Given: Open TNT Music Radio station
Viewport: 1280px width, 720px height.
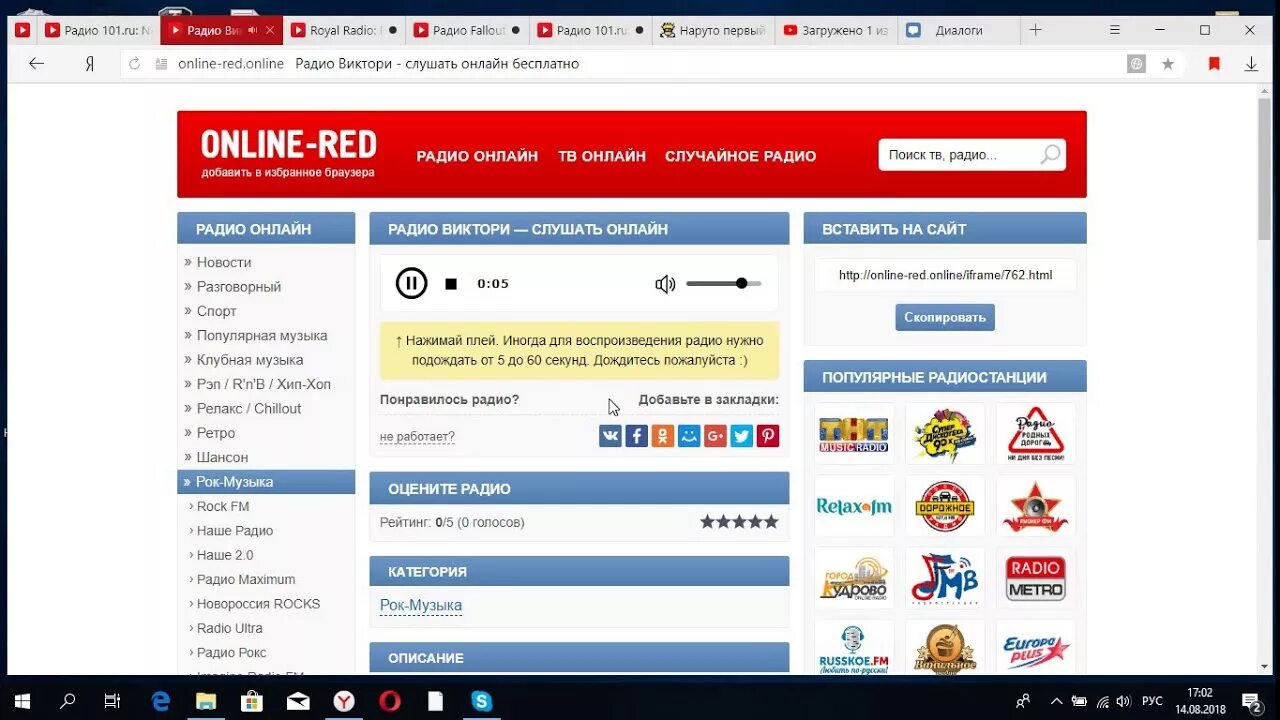Looking at the screenshot, I should [x=854, y=434].
